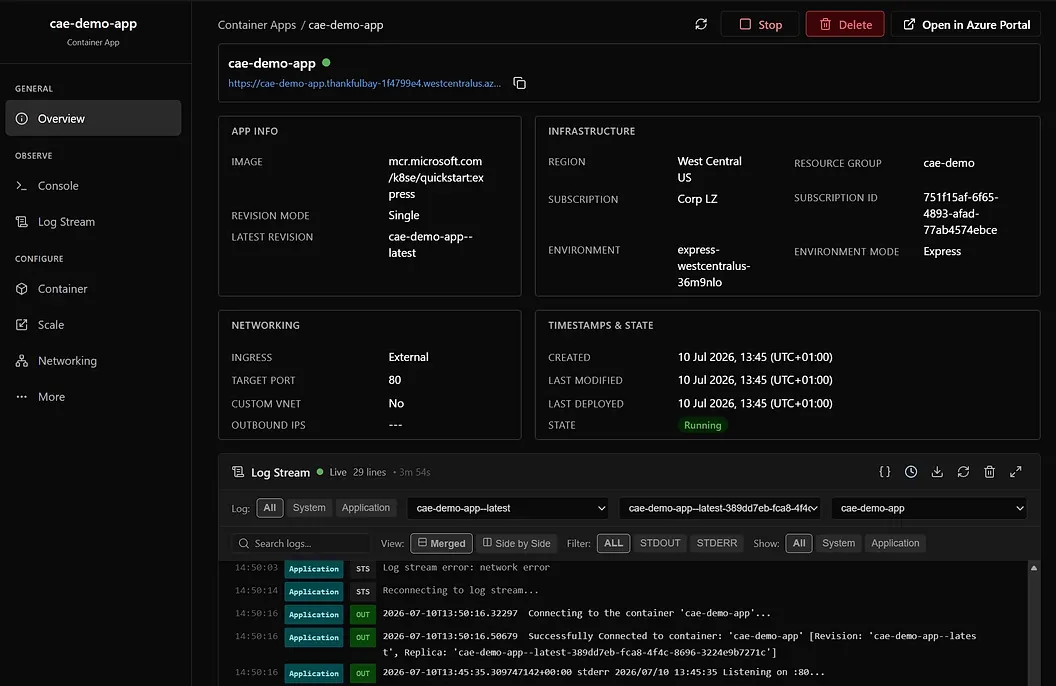Viewport: 1056px width, 686px height.
Task: Click the 'Reconnecting to log stream...' log line
Action: 461,590
